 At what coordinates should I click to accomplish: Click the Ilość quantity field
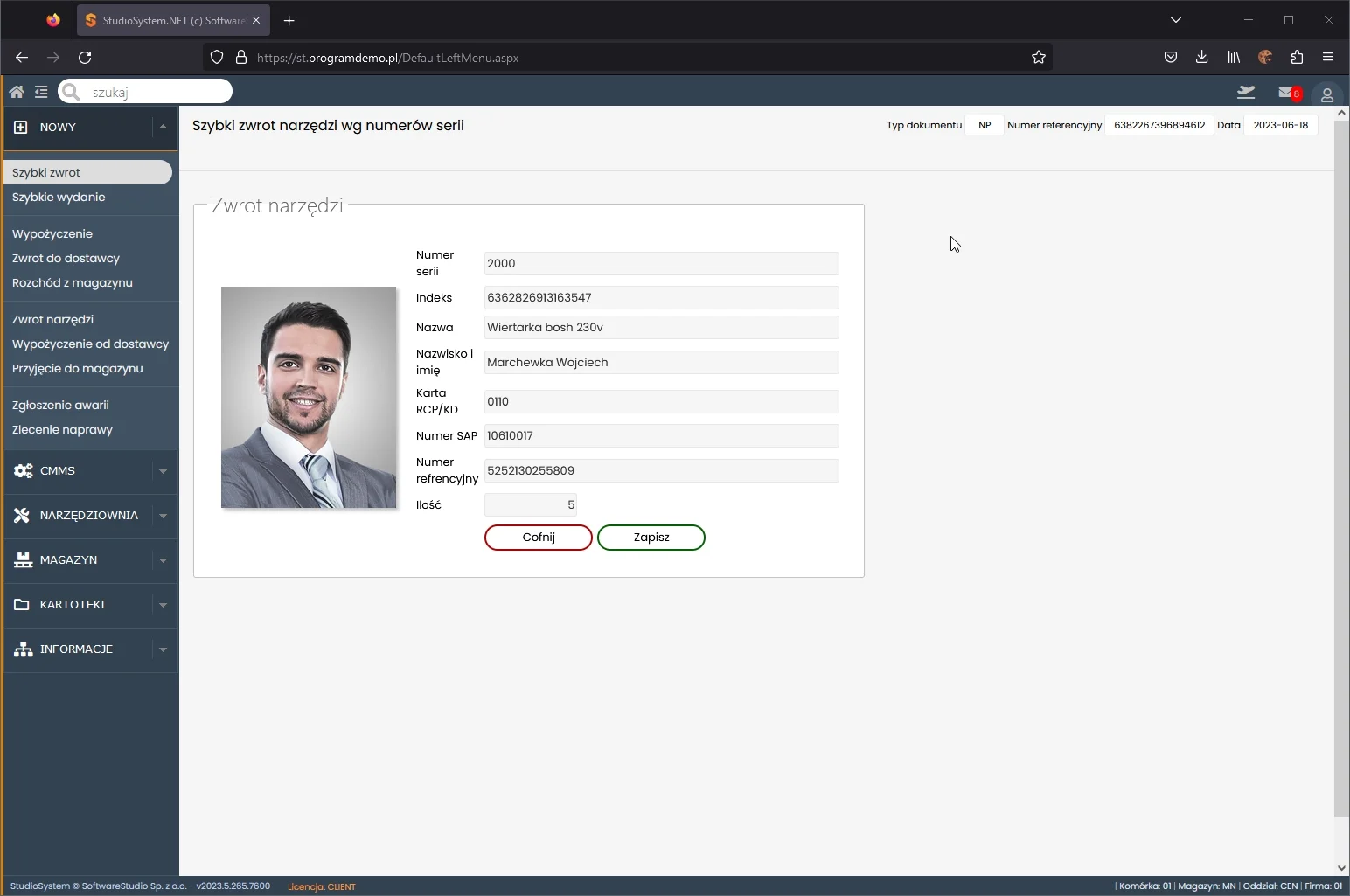(x=530, y=505)
